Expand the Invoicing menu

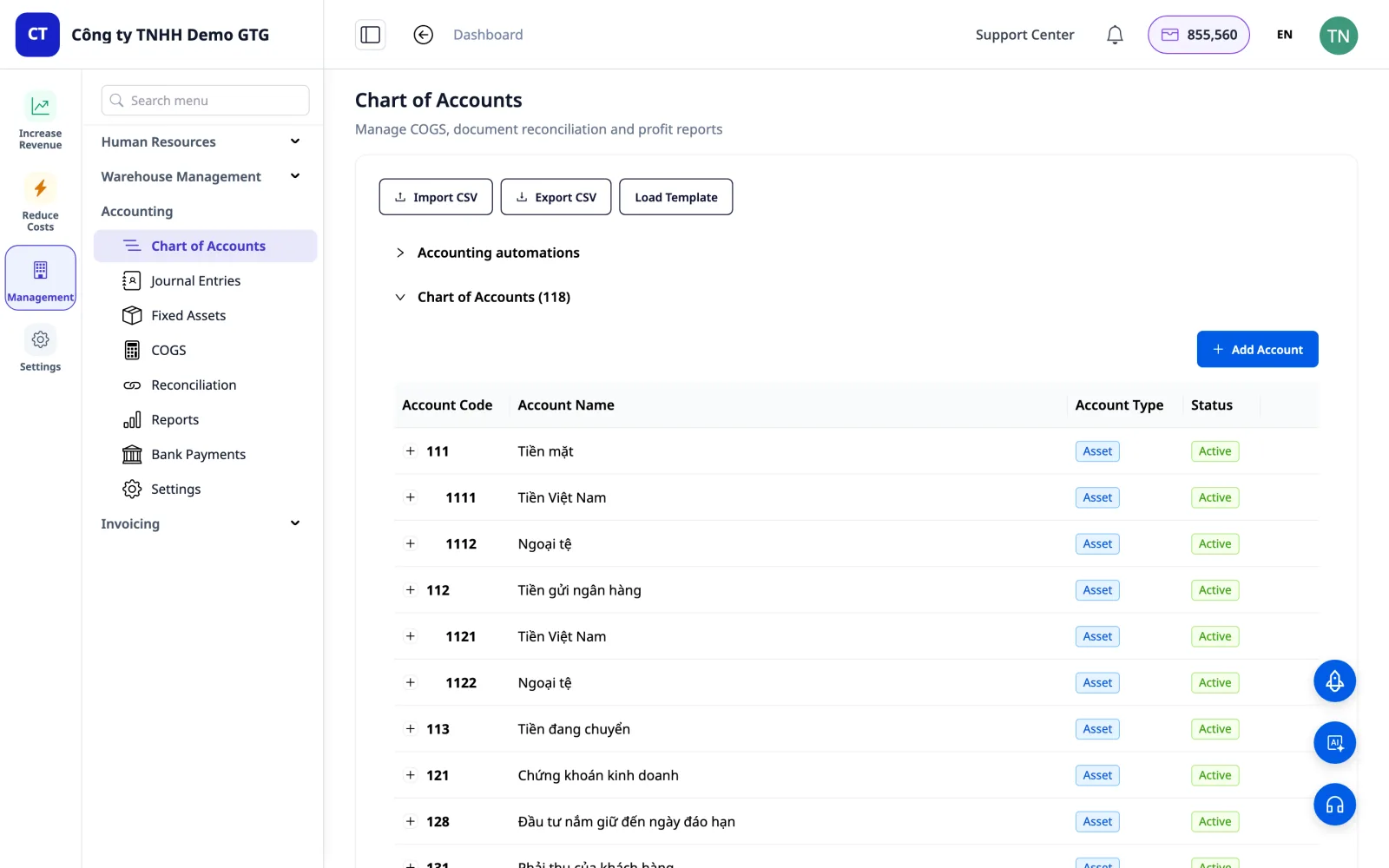point(201,523)
